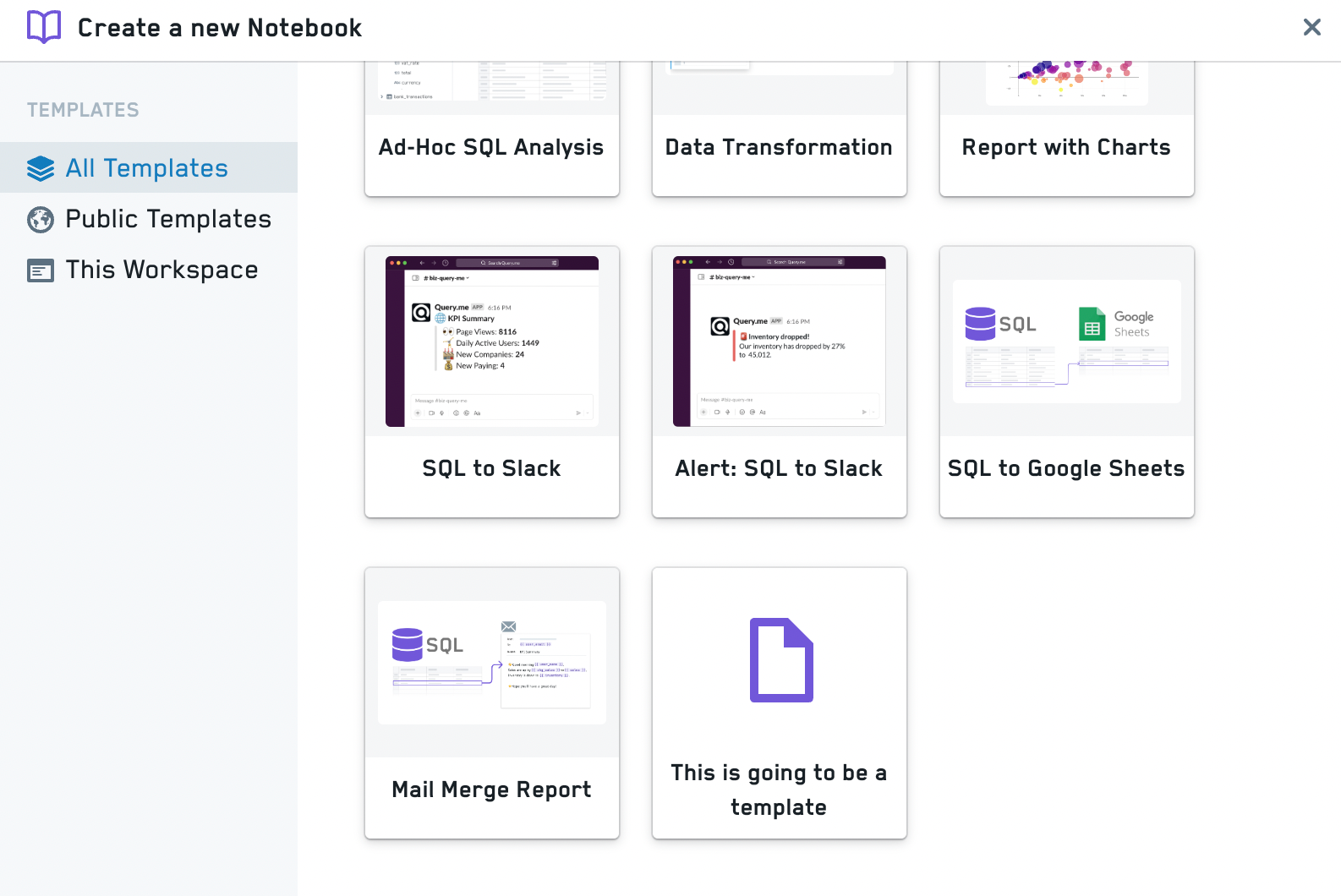The image size is (1341, 896).
Task: Open the SQL to Slack preview thumbnail
Action: (492, 341)
